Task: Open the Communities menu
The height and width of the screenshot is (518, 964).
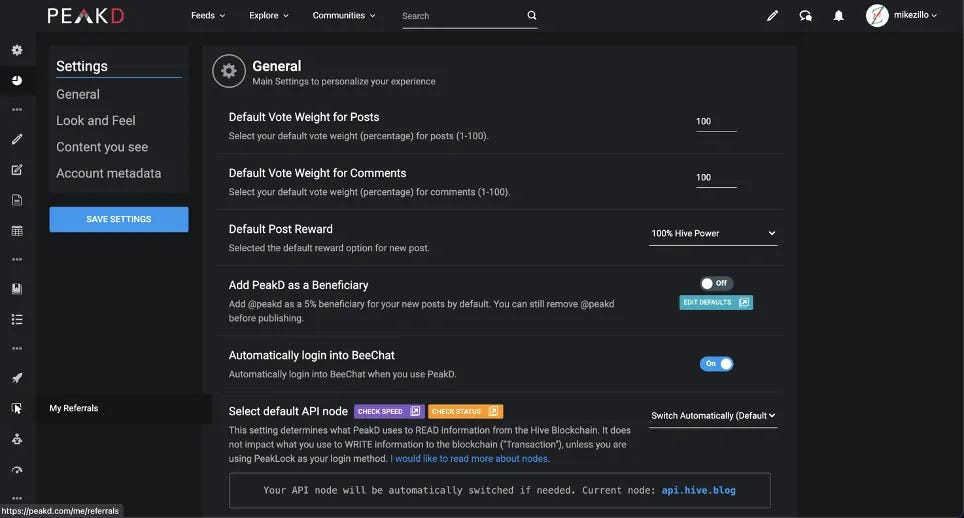Action: tap(344, 15)
